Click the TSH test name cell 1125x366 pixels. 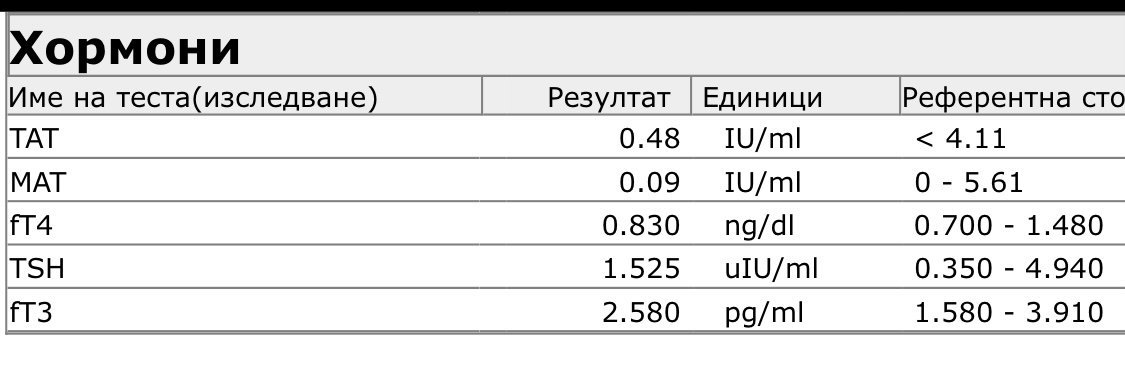click(244, 268)
